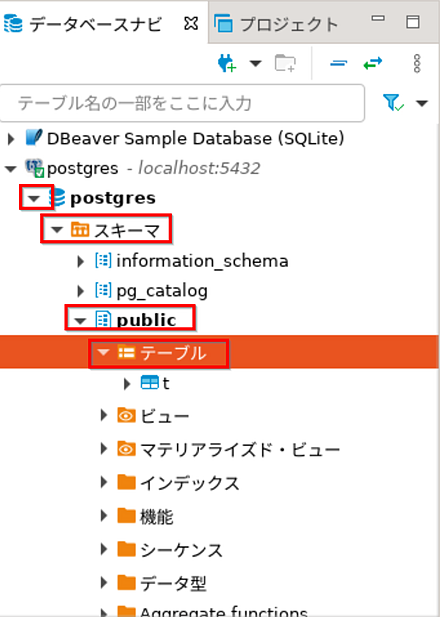Open the new connection dropdown arrow
The image size is (440, 617).
pyautogui.click(x=256, y=63)
